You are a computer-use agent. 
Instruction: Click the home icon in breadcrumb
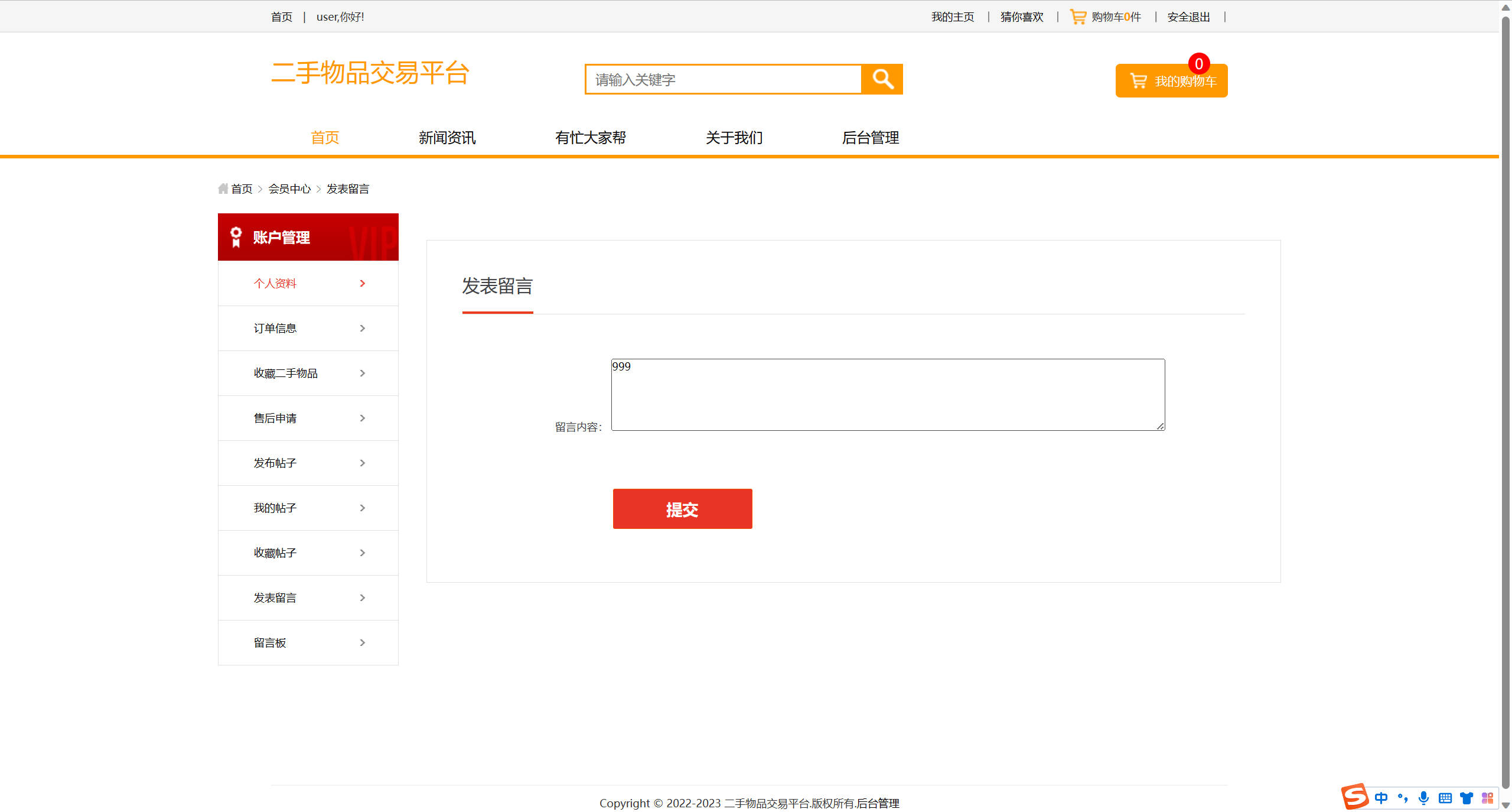pyautogui.click(x=222, y=188)
